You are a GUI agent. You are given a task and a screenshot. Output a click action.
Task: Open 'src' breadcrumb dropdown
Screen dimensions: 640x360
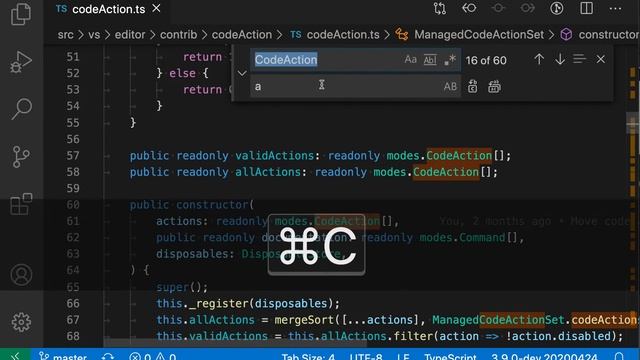65,35
